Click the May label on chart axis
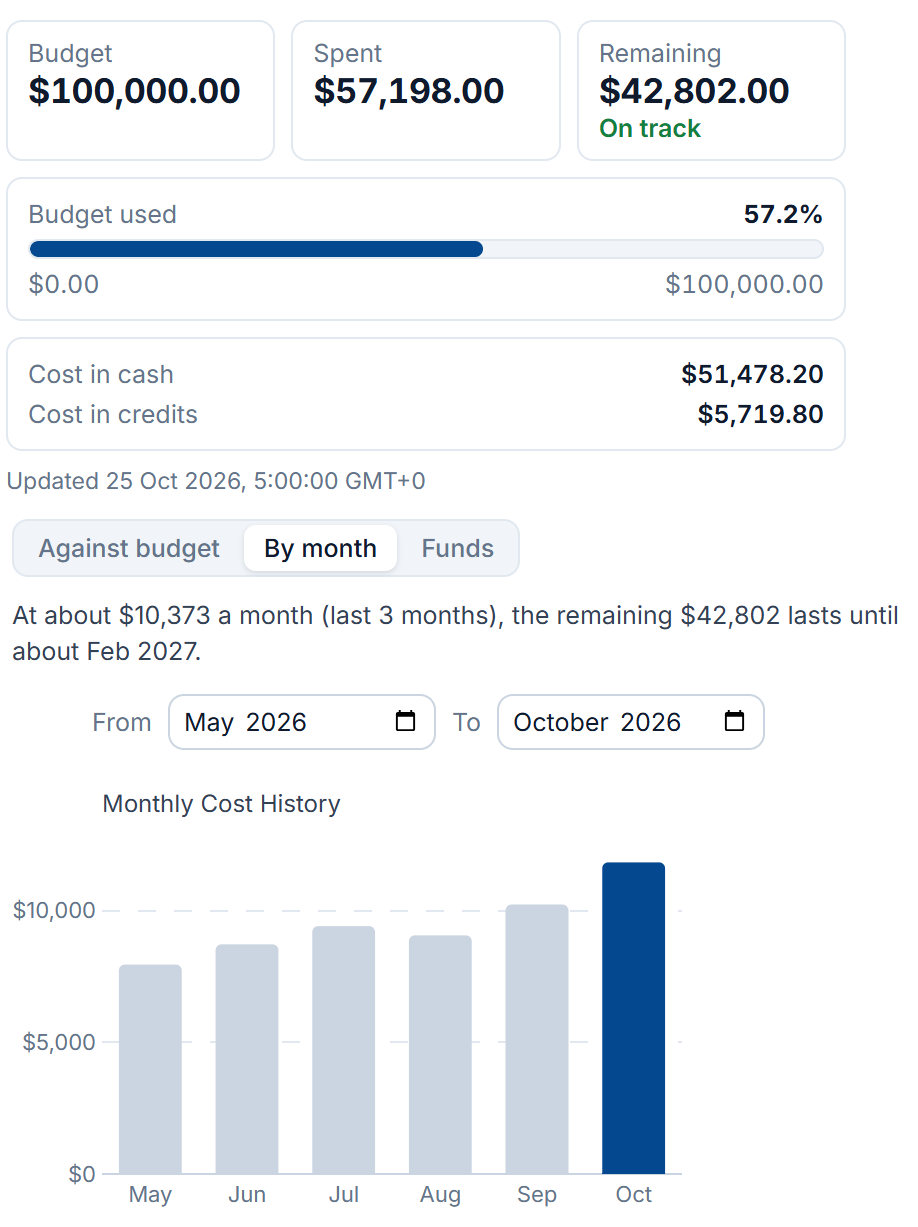The height and width of the screenshot is (1227, 918). point(150,1195)
